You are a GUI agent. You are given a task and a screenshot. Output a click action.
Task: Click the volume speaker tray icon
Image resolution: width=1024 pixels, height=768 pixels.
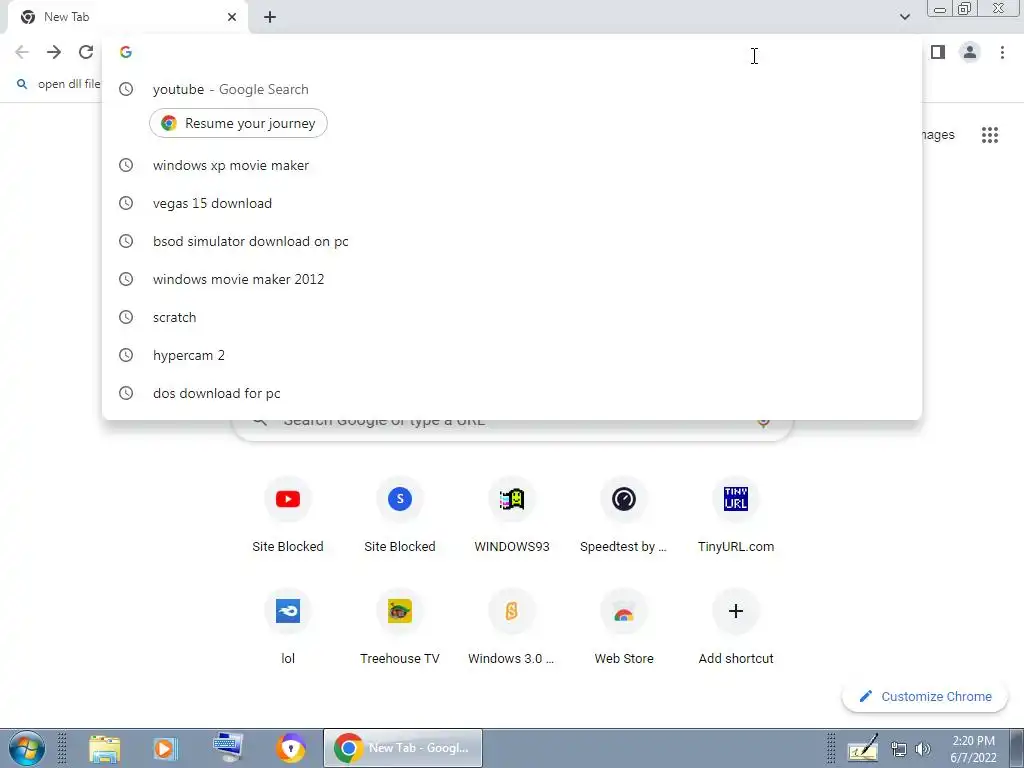(923, 749)
